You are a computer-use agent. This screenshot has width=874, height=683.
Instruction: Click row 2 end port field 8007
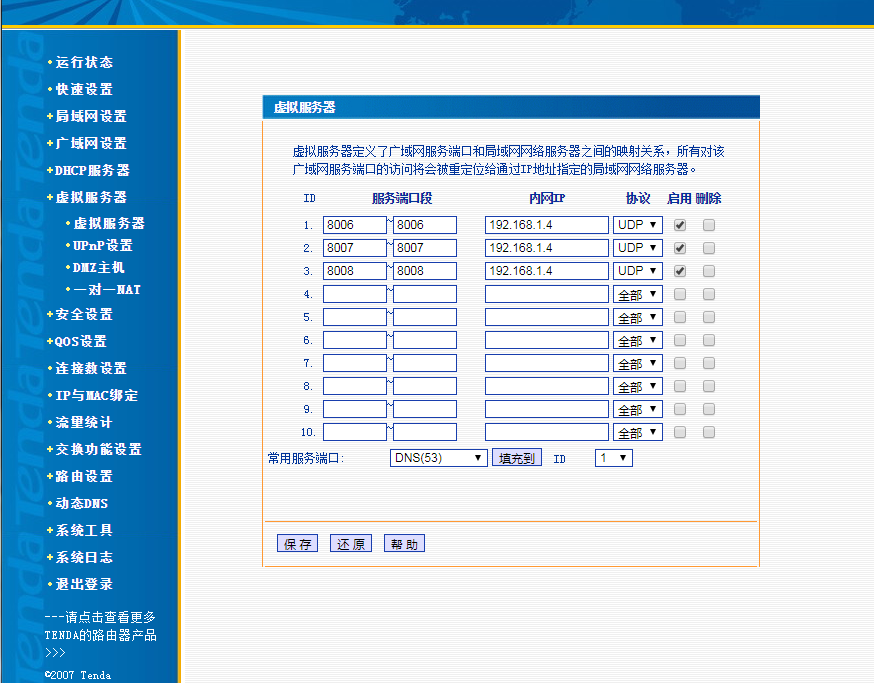(x=425, y=248)
